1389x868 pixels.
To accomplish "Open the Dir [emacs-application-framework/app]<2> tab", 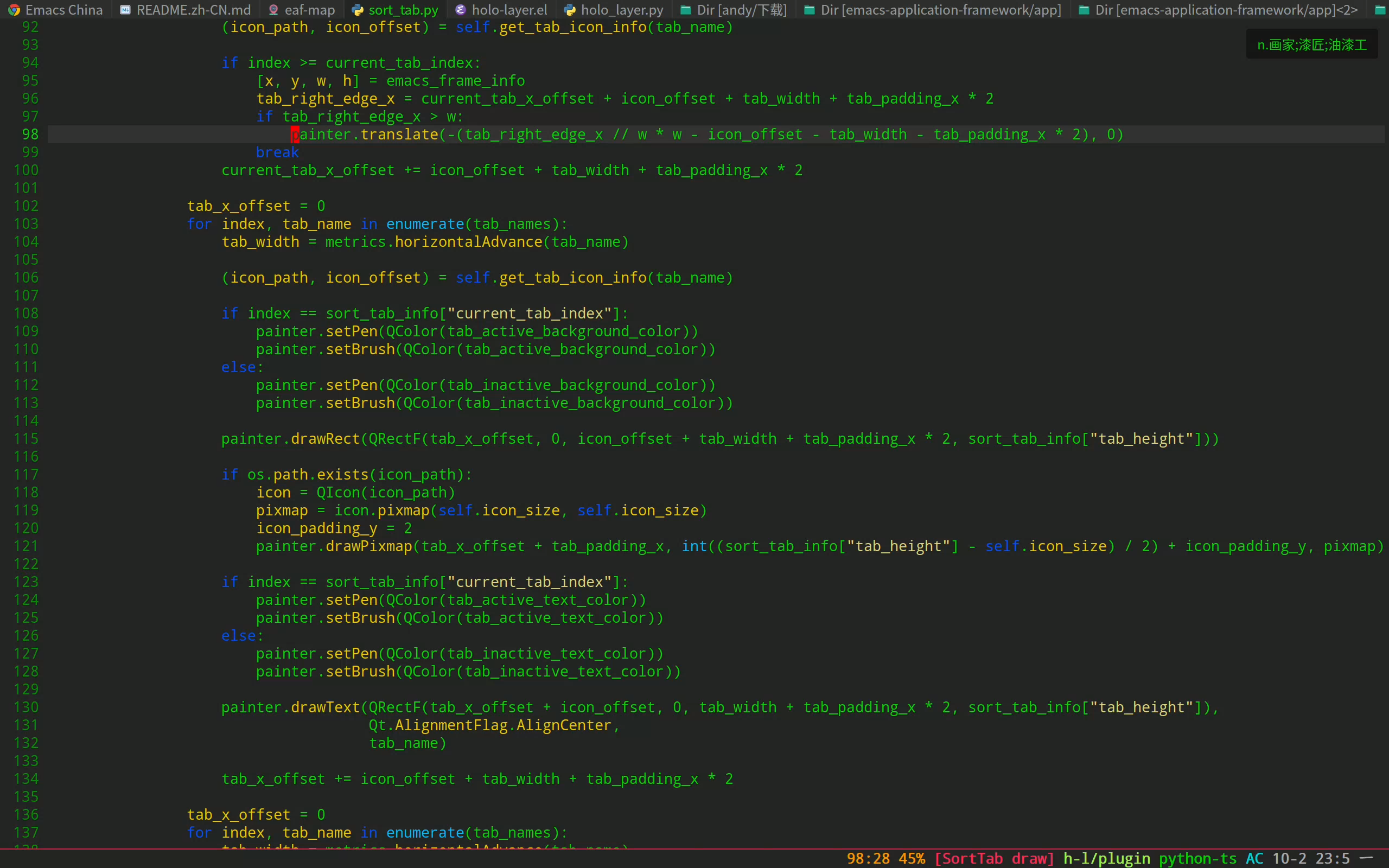I will click(1226, 10).
